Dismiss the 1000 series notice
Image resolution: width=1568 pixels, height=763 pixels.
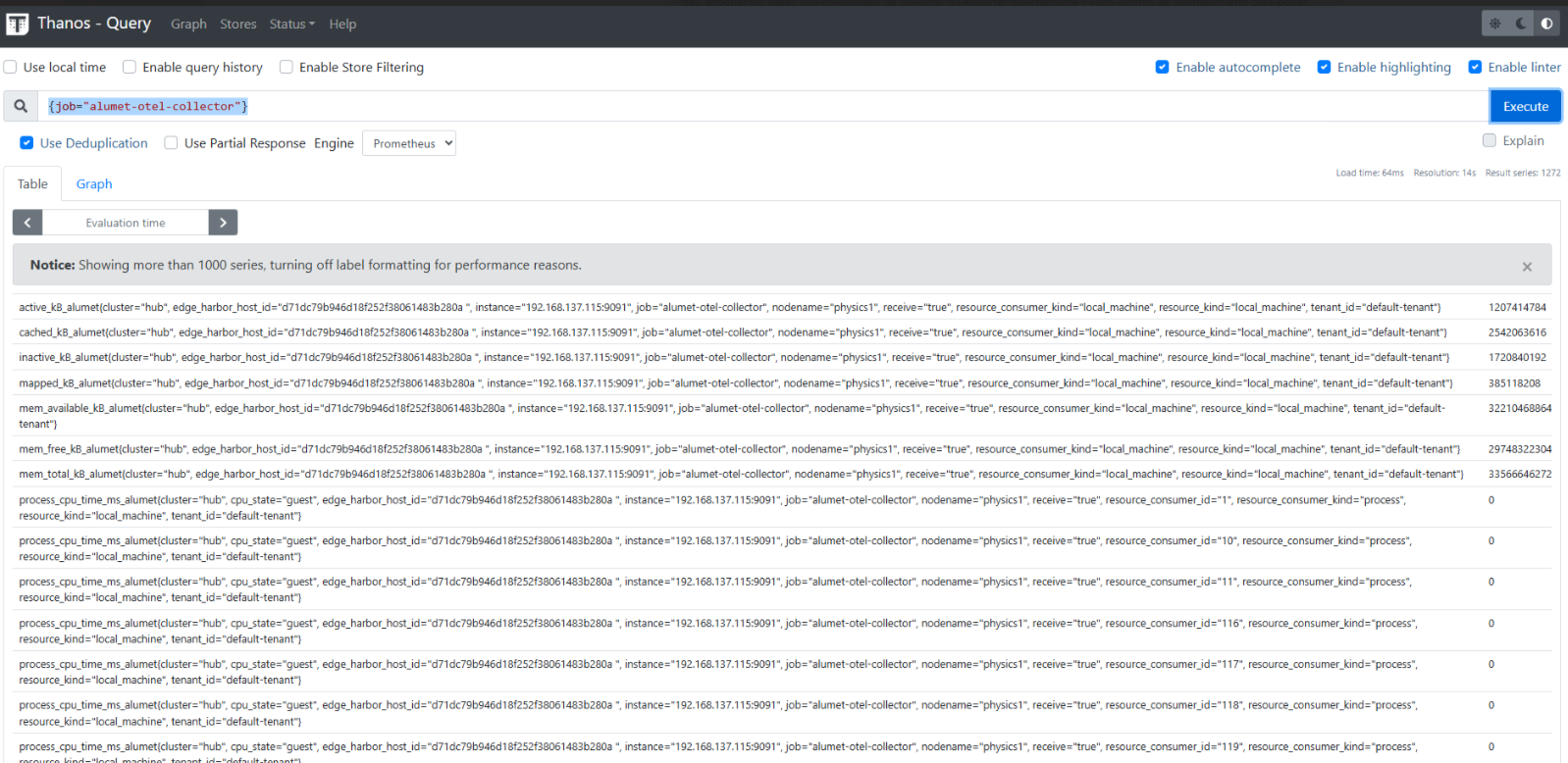pos(1527,266)
